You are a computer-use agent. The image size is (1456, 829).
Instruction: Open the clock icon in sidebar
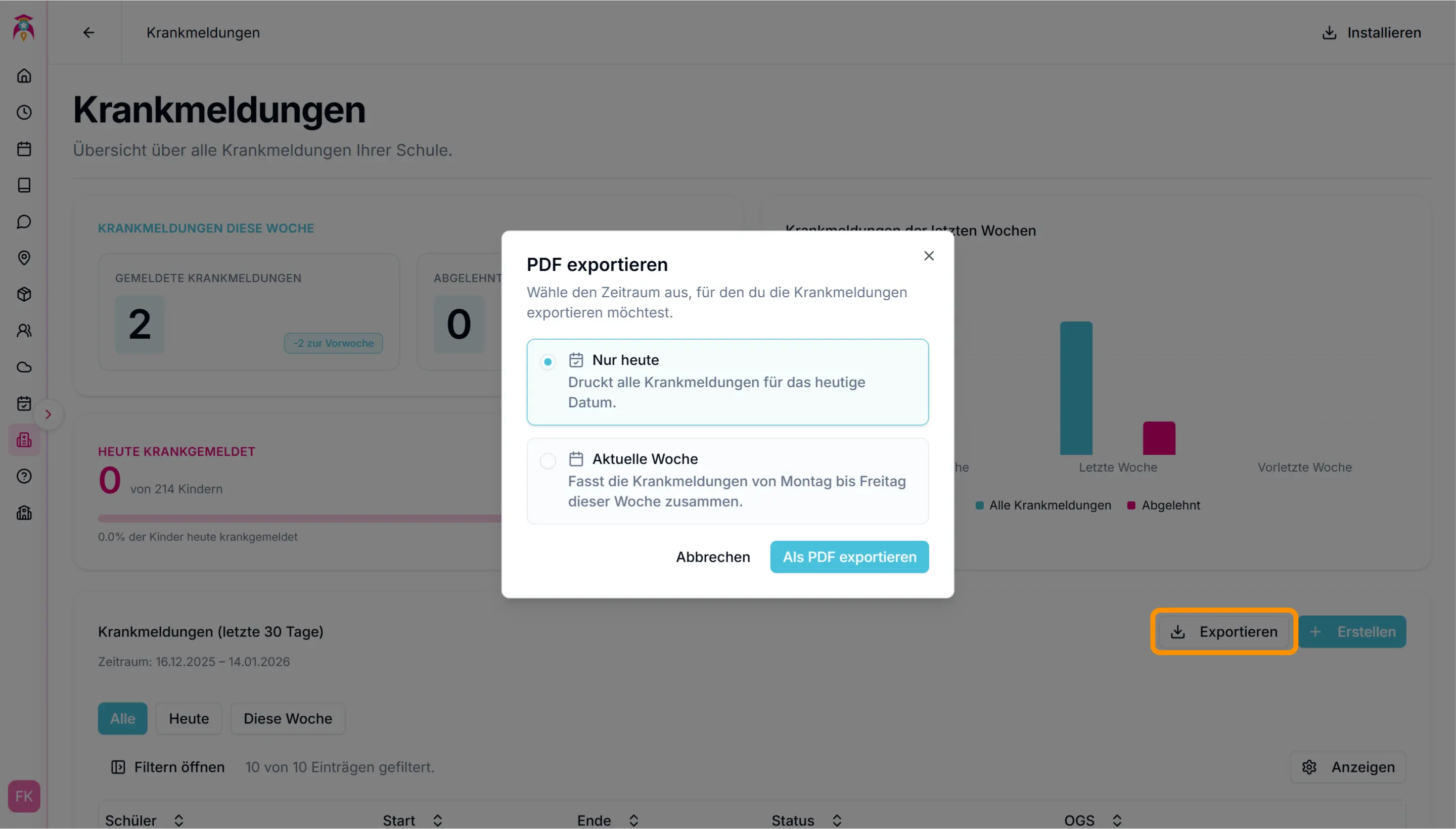24,113
